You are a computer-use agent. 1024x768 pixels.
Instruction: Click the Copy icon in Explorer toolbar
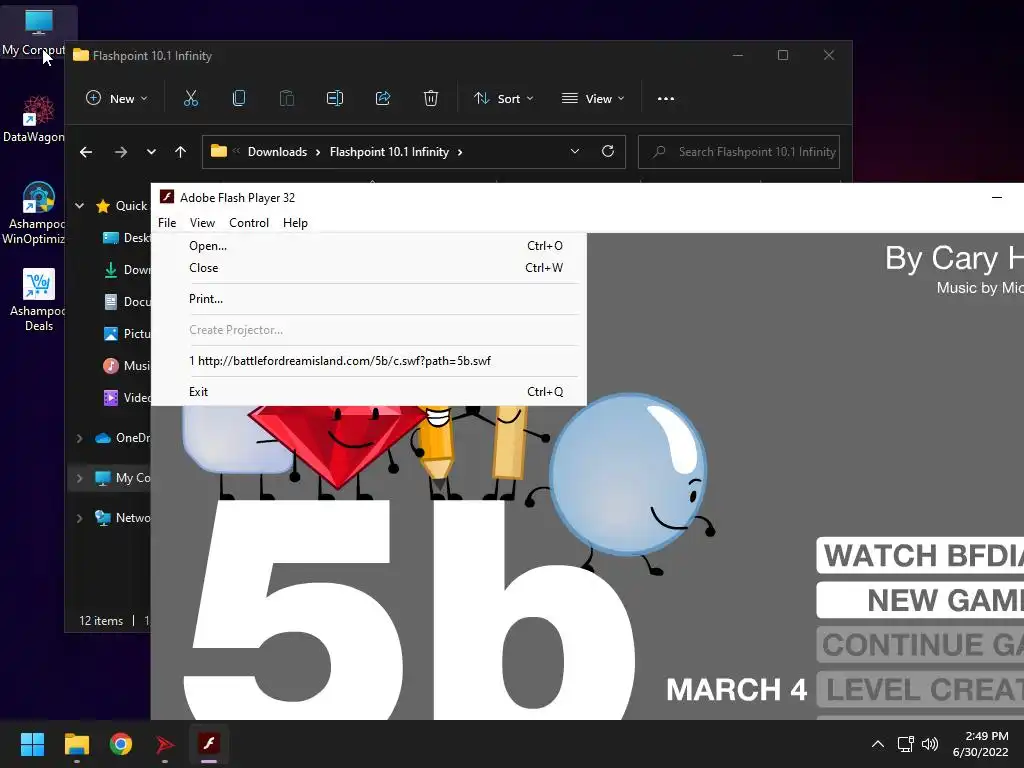[x=239, y=99]
